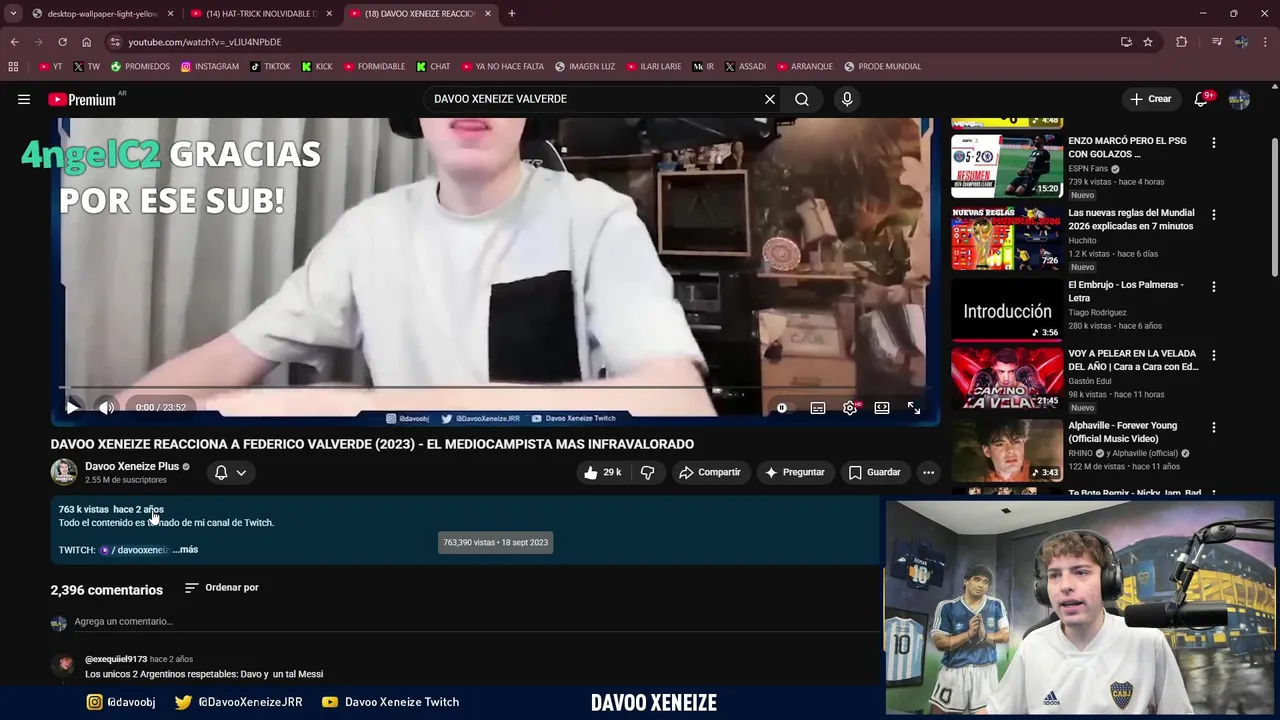The height and width of the screenshot is (720, 1280).
Task: Go to browser home page
Action: pos(86,42)
